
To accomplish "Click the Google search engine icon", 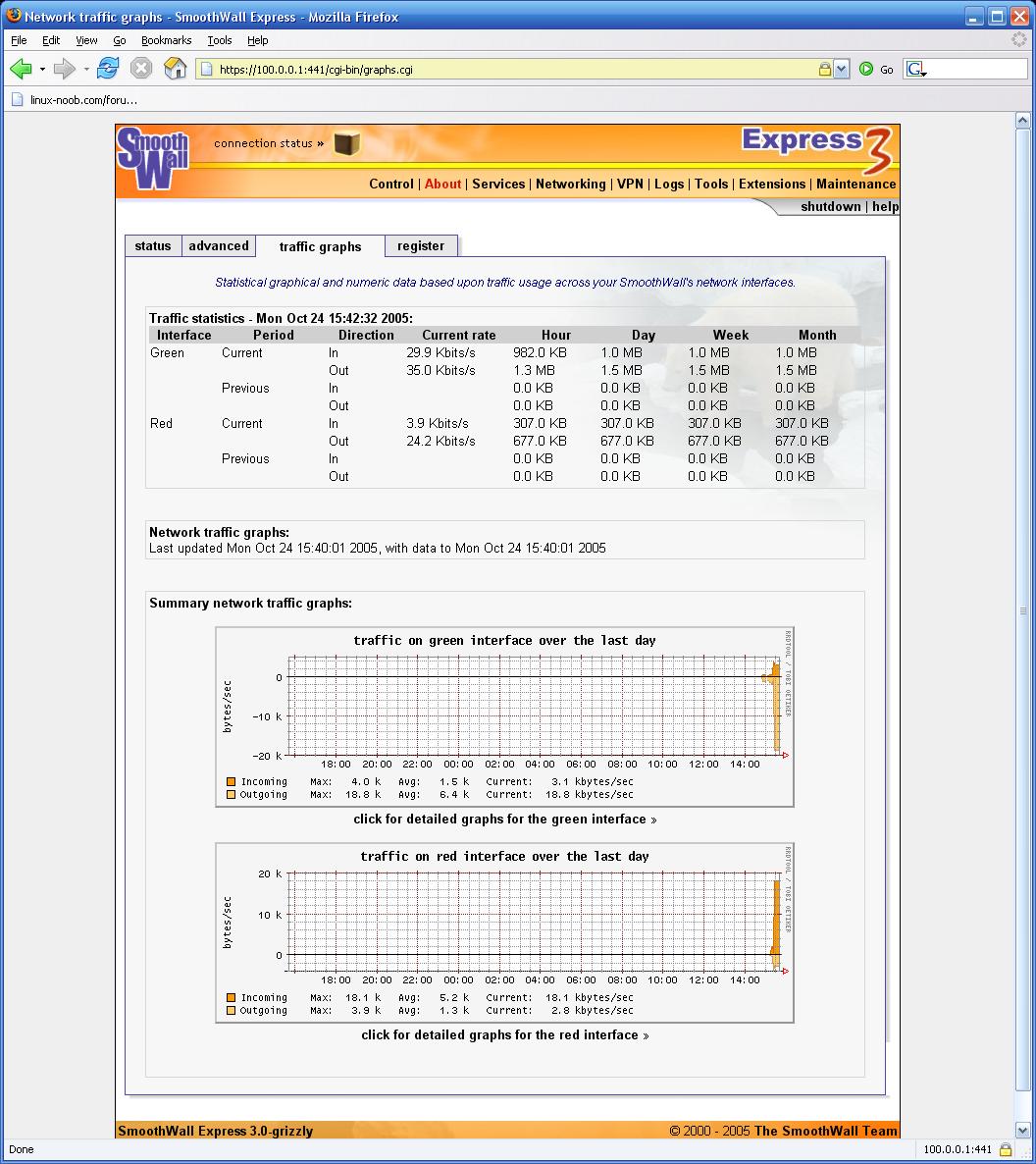I will [x=916, y=69].
